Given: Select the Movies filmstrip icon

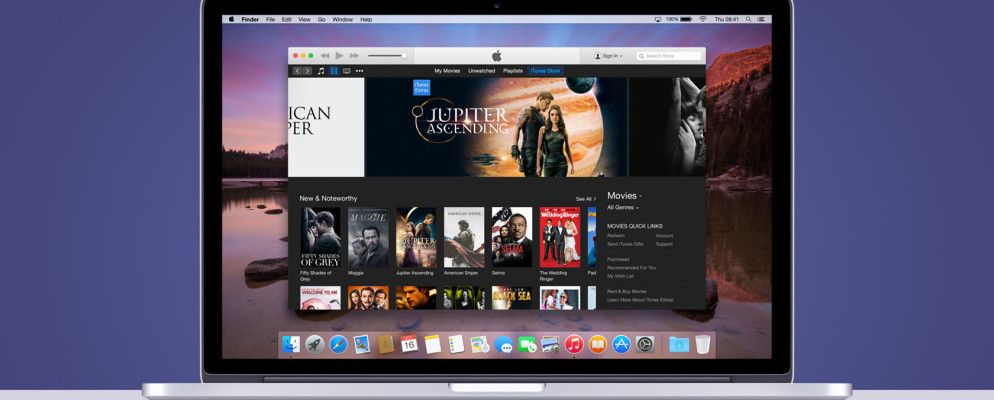Looking at the screenshot, I should click(334, 71).
